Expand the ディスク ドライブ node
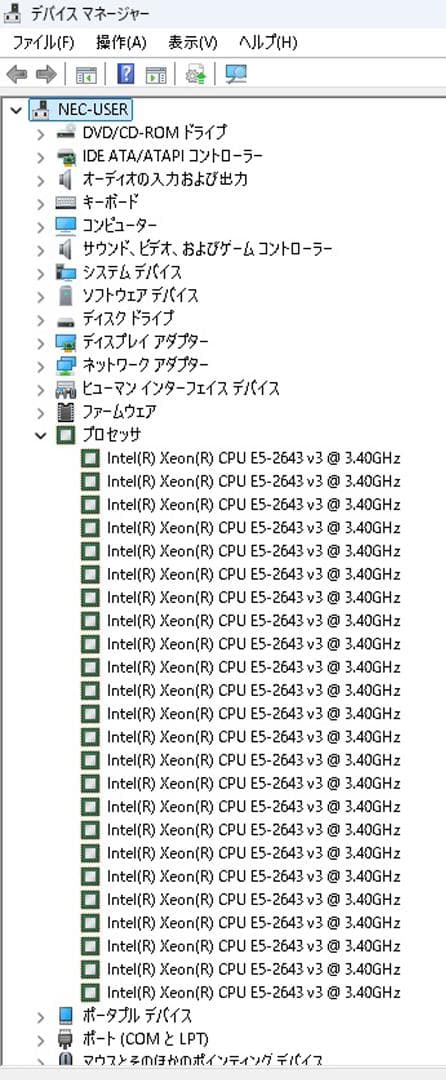The width and height of the screenshot is (446, 1080). (41, 320)
